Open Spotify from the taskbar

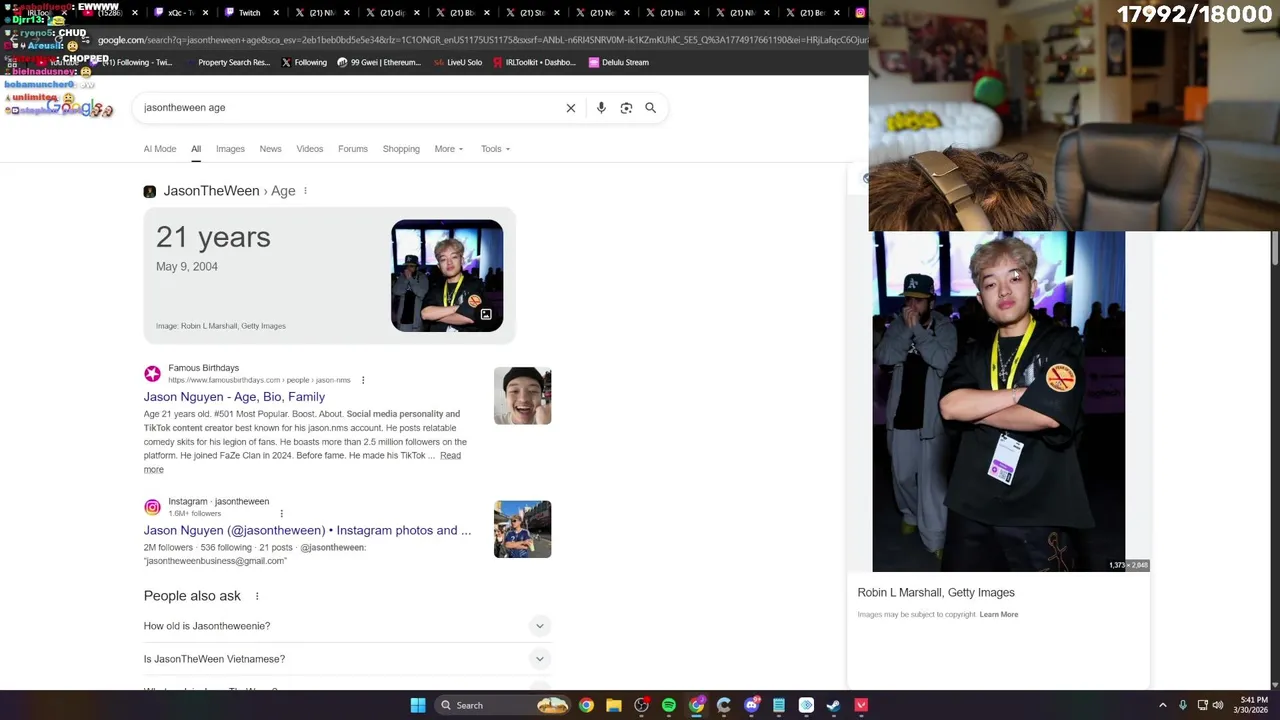669,705
